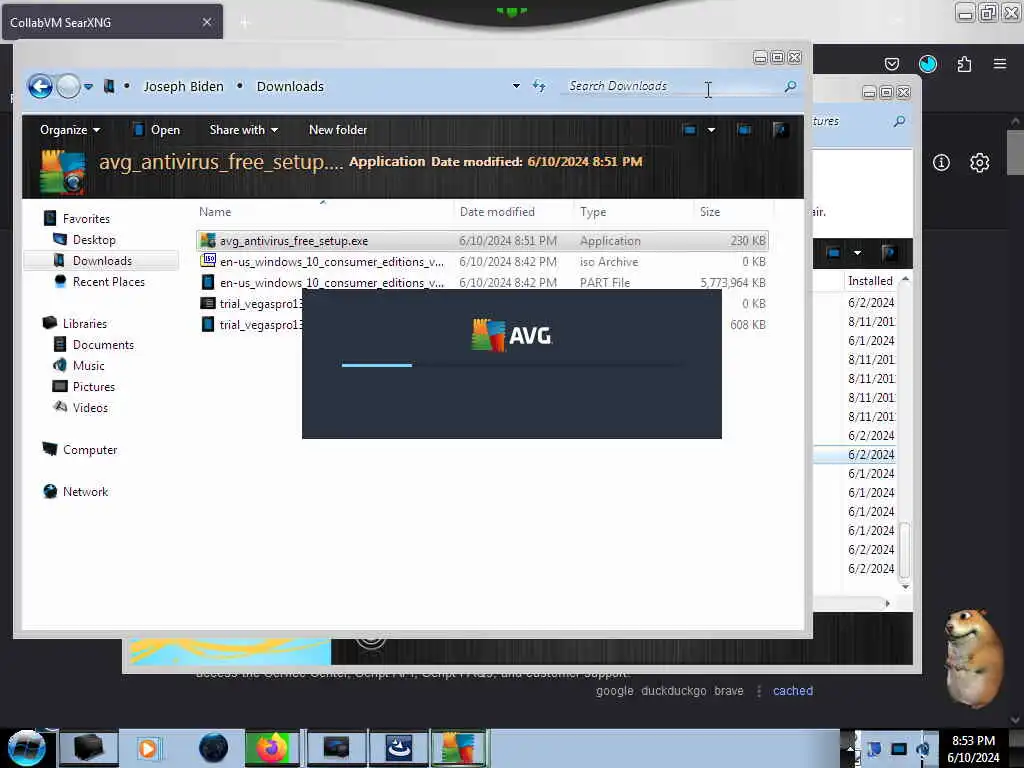1024x768 pixels.
Task: Click the Installed column header in back window
Action: (870, 281)
